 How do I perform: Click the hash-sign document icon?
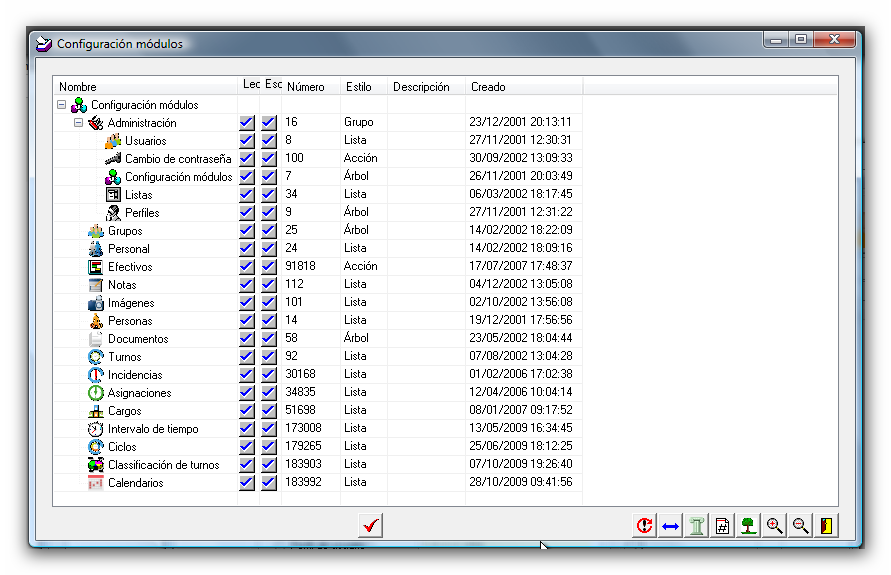[x=722, y=525]
